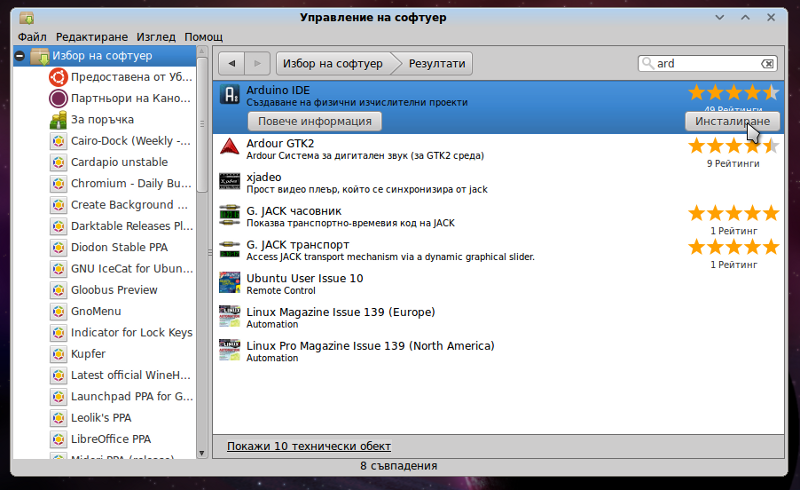Click the Ubuntu User Issue 10 icon
Viewport: 800px width, 490px height.
point(230,283)
